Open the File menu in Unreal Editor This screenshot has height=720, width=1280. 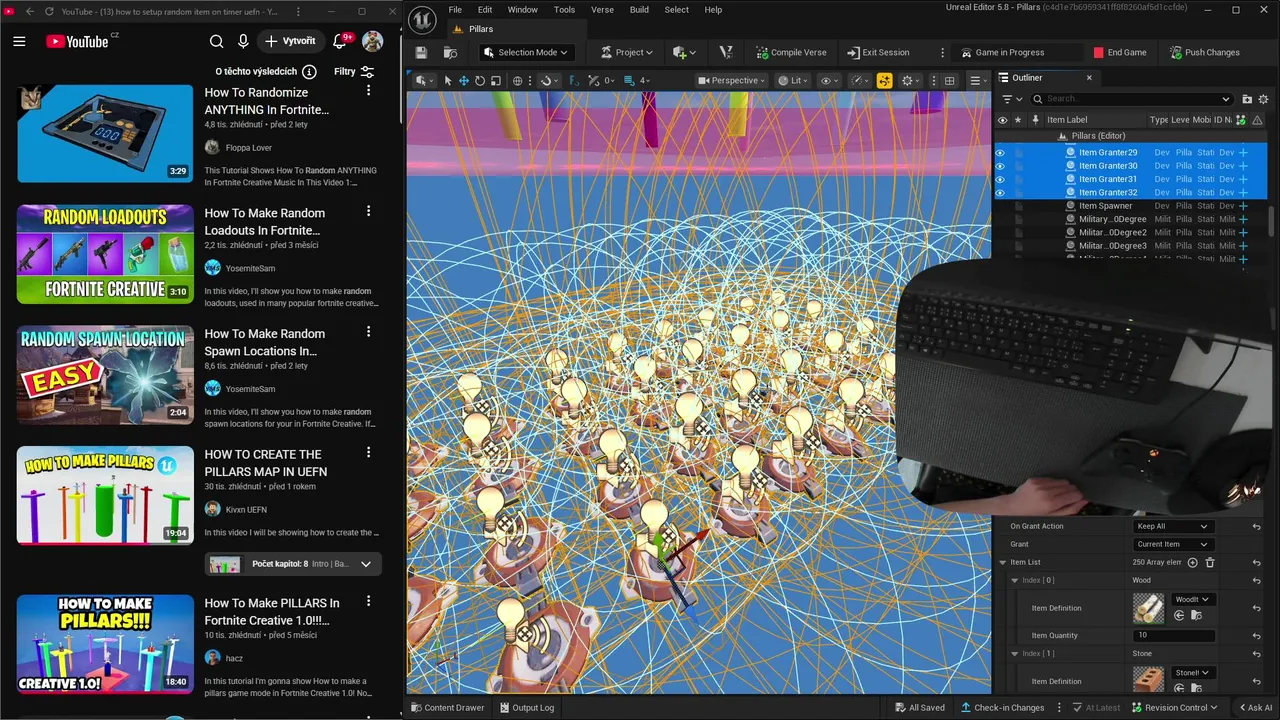(455, 9)
